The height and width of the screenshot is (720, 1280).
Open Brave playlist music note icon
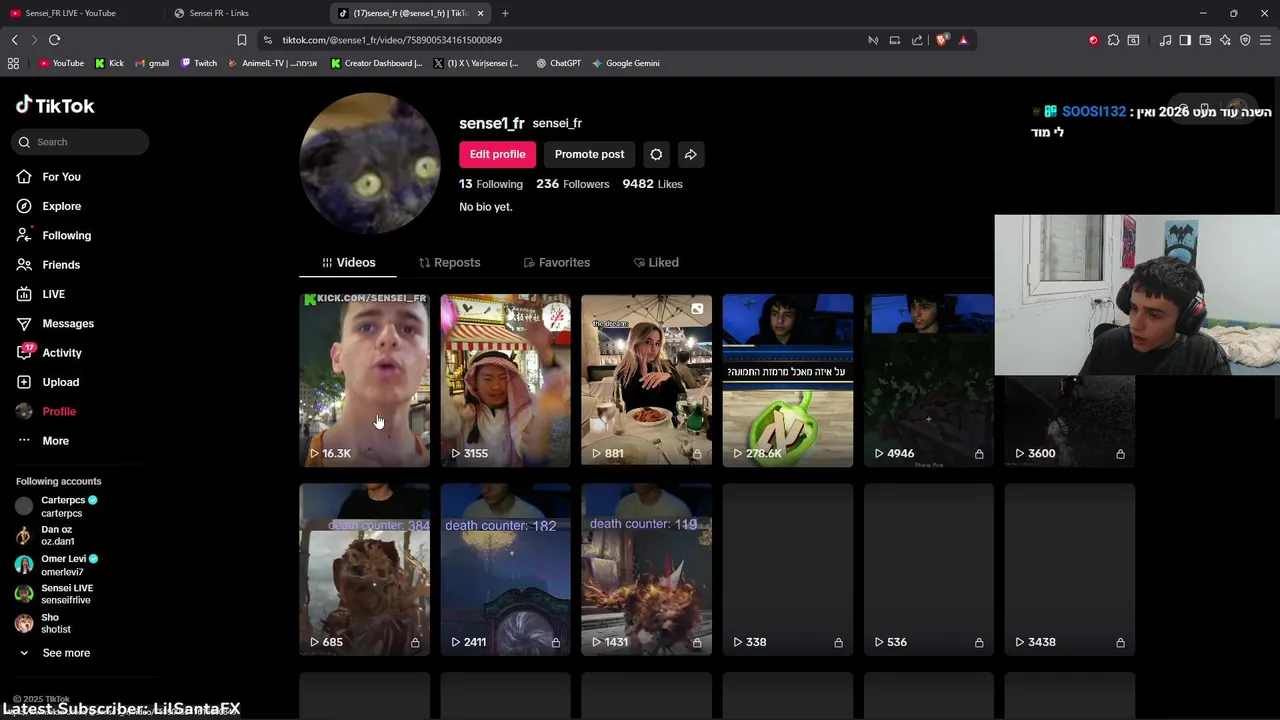tap(1165, 40)
